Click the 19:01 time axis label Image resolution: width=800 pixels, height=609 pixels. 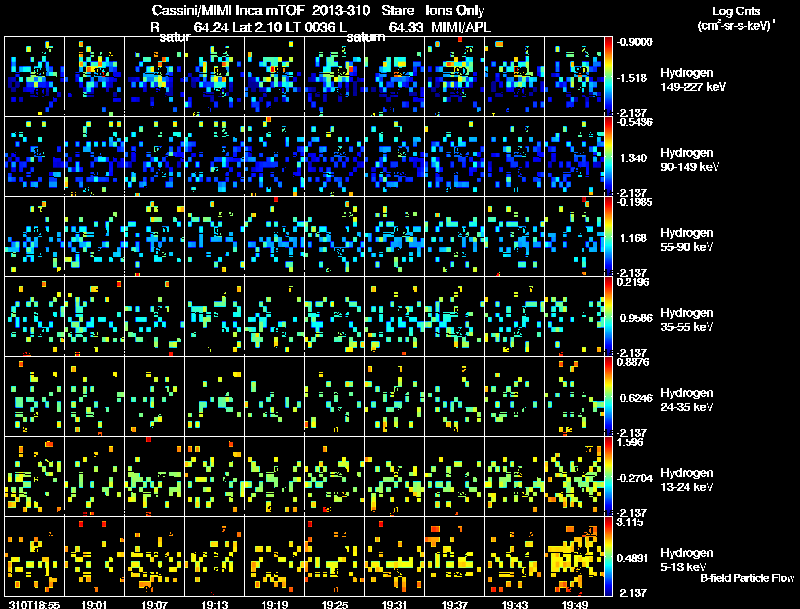(94, 604)
